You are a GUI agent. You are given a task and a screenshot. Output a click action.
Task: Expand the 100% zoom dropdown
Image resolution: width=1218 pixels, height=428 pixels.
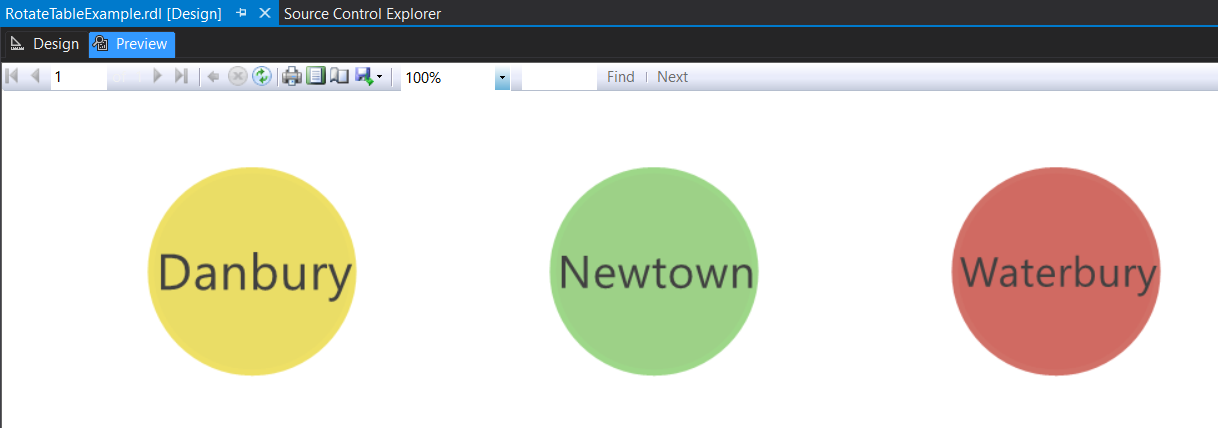point(502,78)
